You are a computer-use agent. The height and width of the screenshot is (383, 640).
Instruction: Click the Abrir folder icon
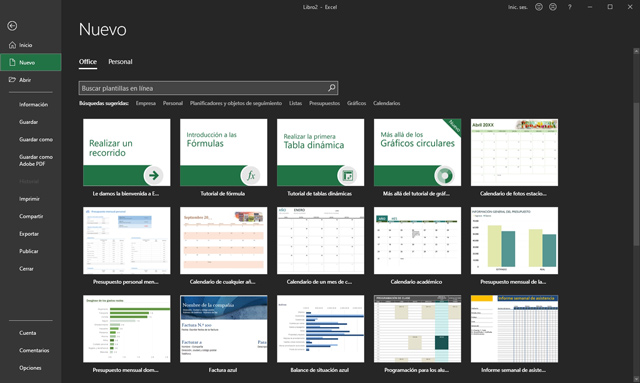click(x=12, y=80)
